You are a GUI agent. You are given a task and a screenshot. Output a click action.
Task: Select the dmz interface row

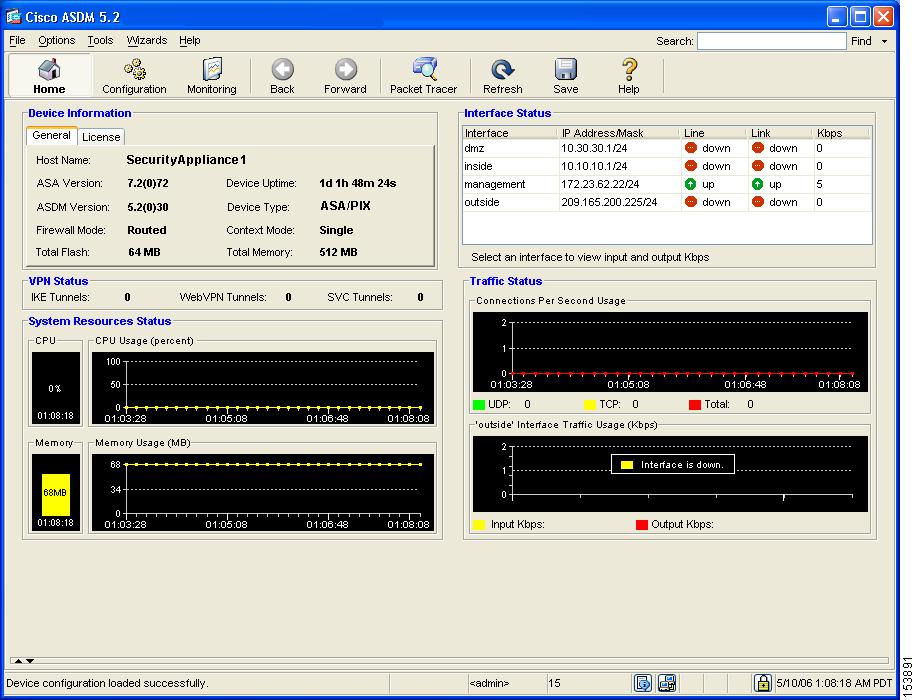click(x=667, y=149)
